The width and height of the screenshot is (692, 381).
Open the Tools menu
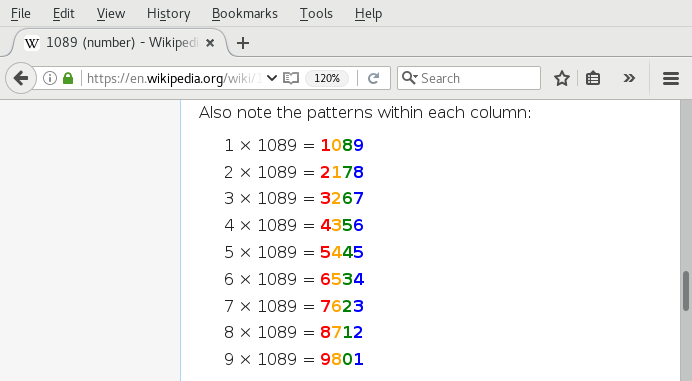(x=316, y=14)
